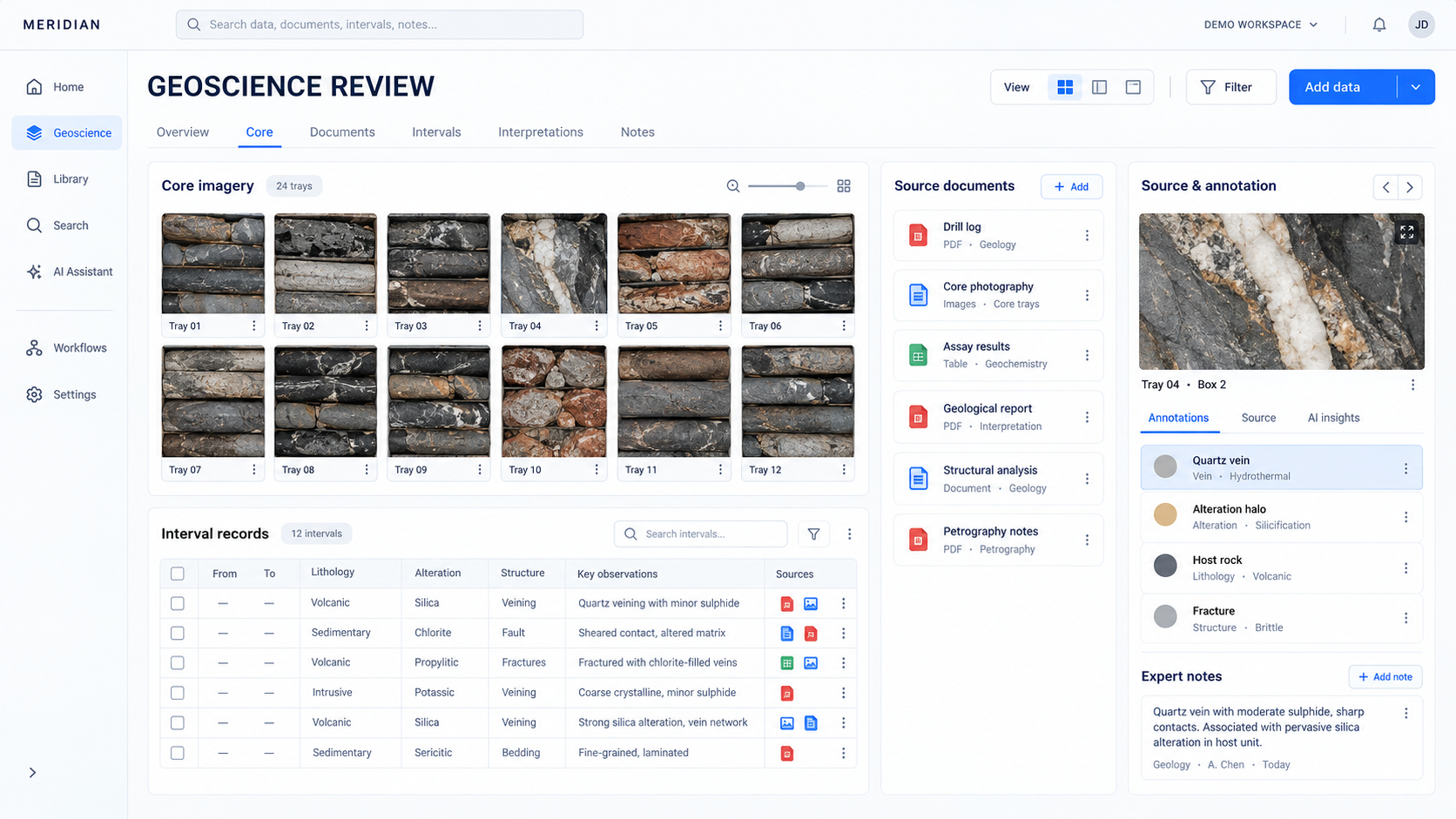Go to previous annotation source arrow
Viewport: 1456px width, 819px height.
(1385, 187)
